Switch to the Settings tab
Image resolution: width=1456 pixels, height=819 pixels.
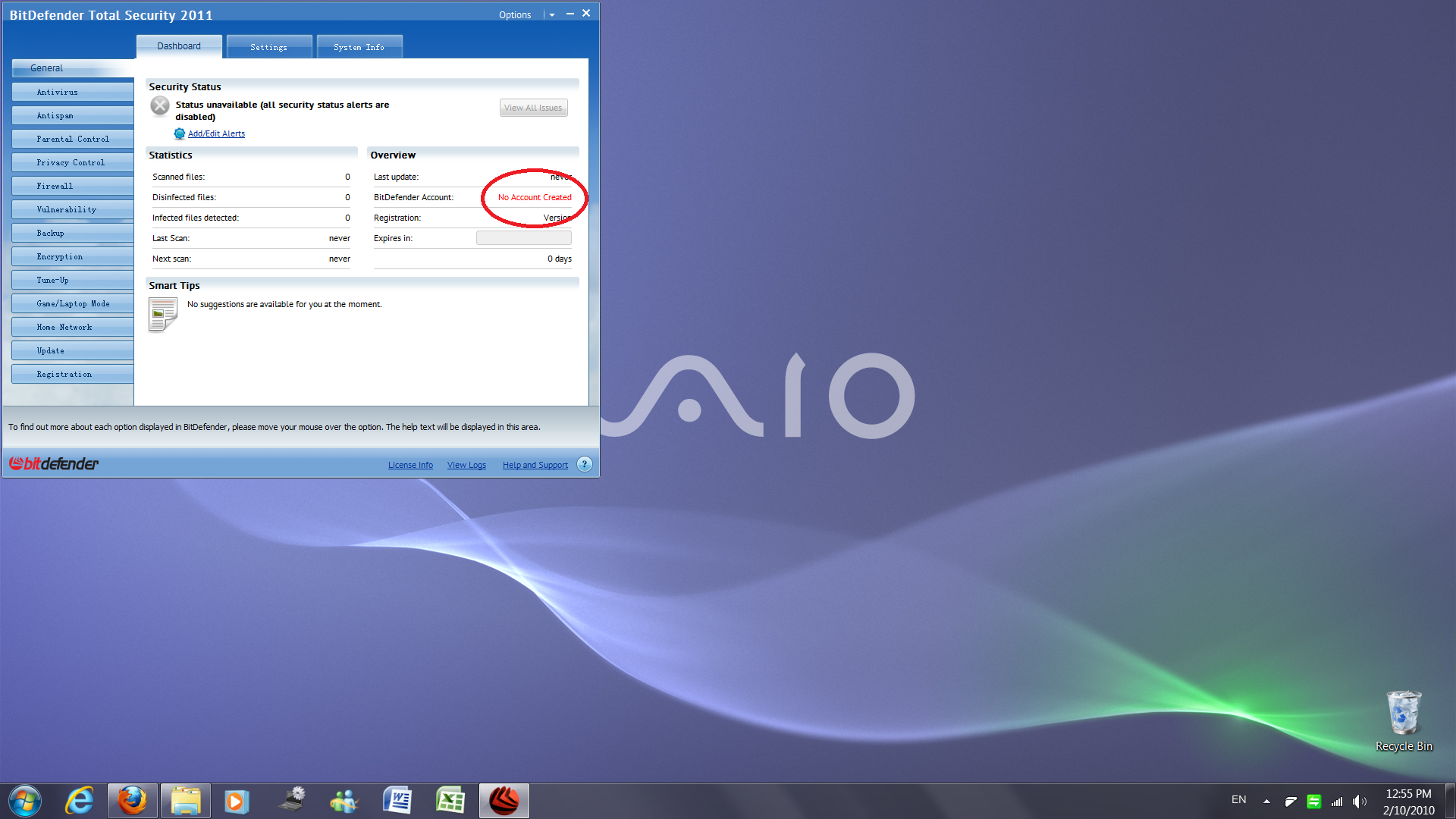[269, 47]
